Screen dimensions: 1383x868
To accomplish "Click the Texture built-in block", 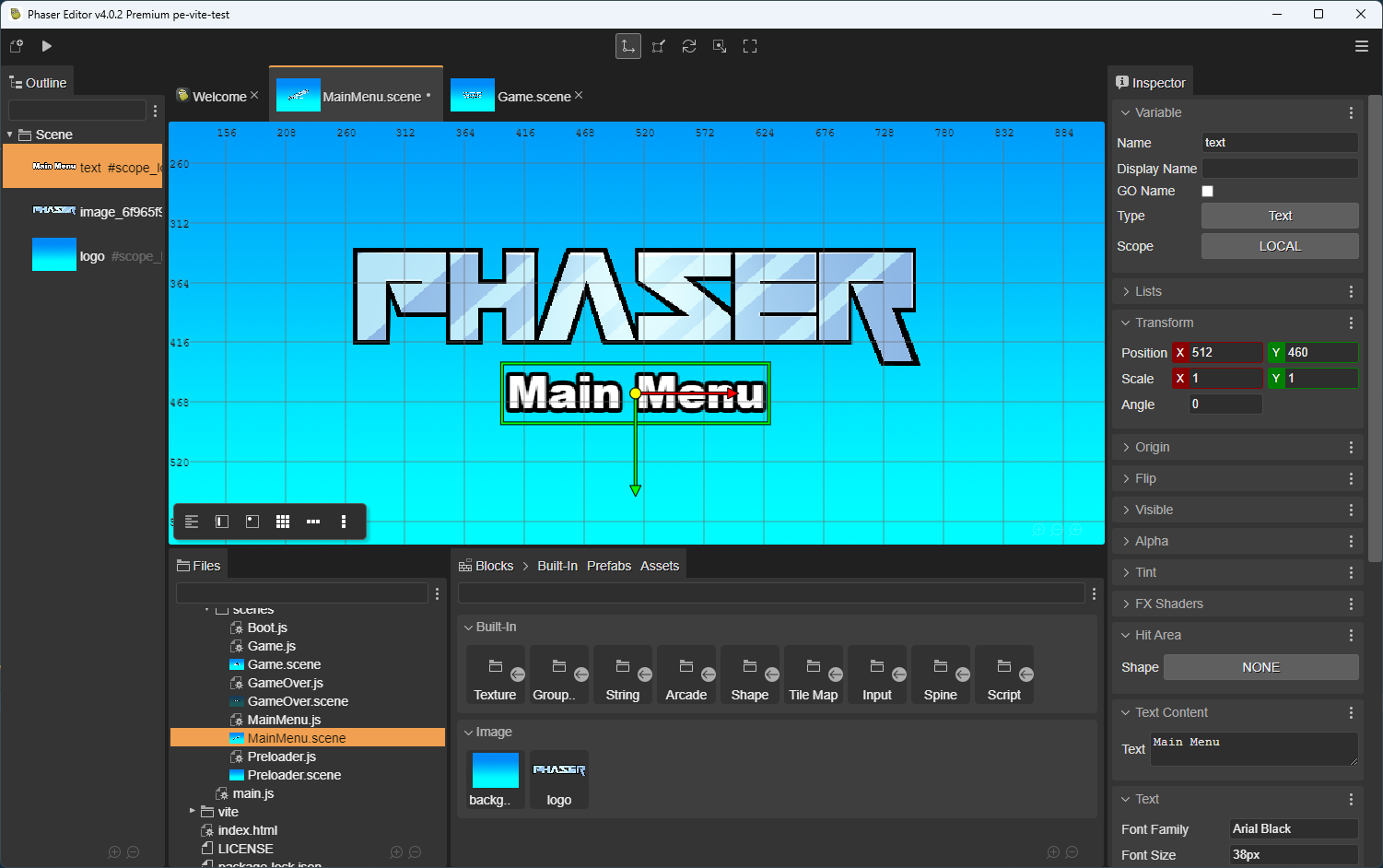I will point(495,675).
